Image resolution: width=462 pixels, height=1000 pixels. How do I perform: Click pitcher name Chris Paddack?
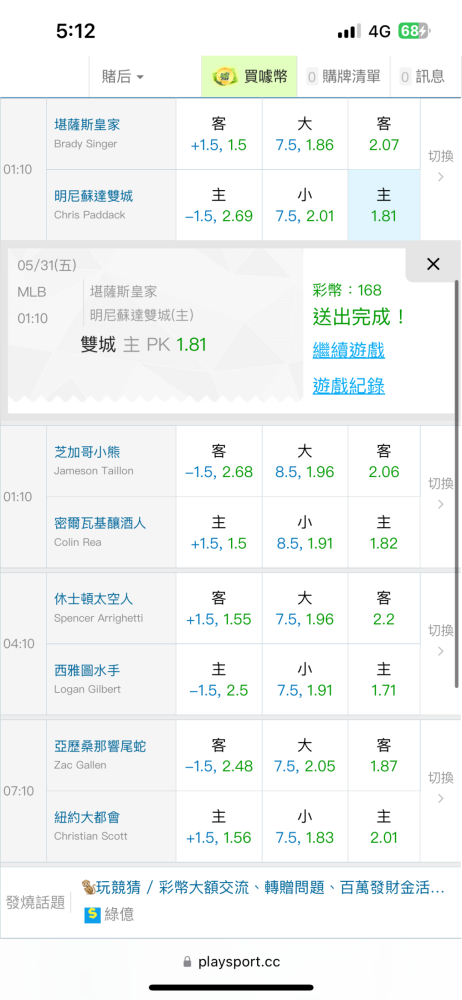[89, 215]
